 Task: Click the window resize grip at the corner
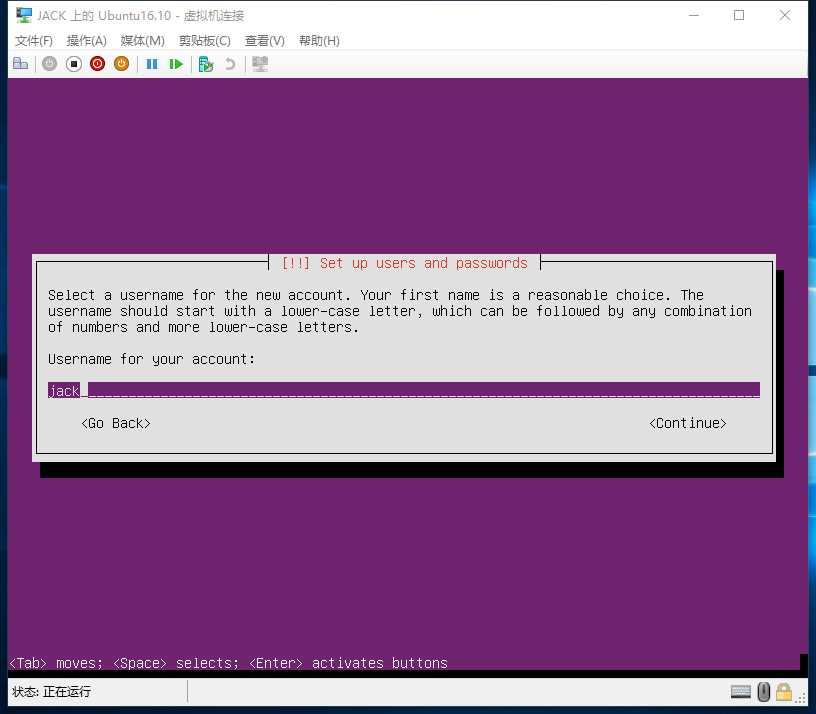coord(802,700)
